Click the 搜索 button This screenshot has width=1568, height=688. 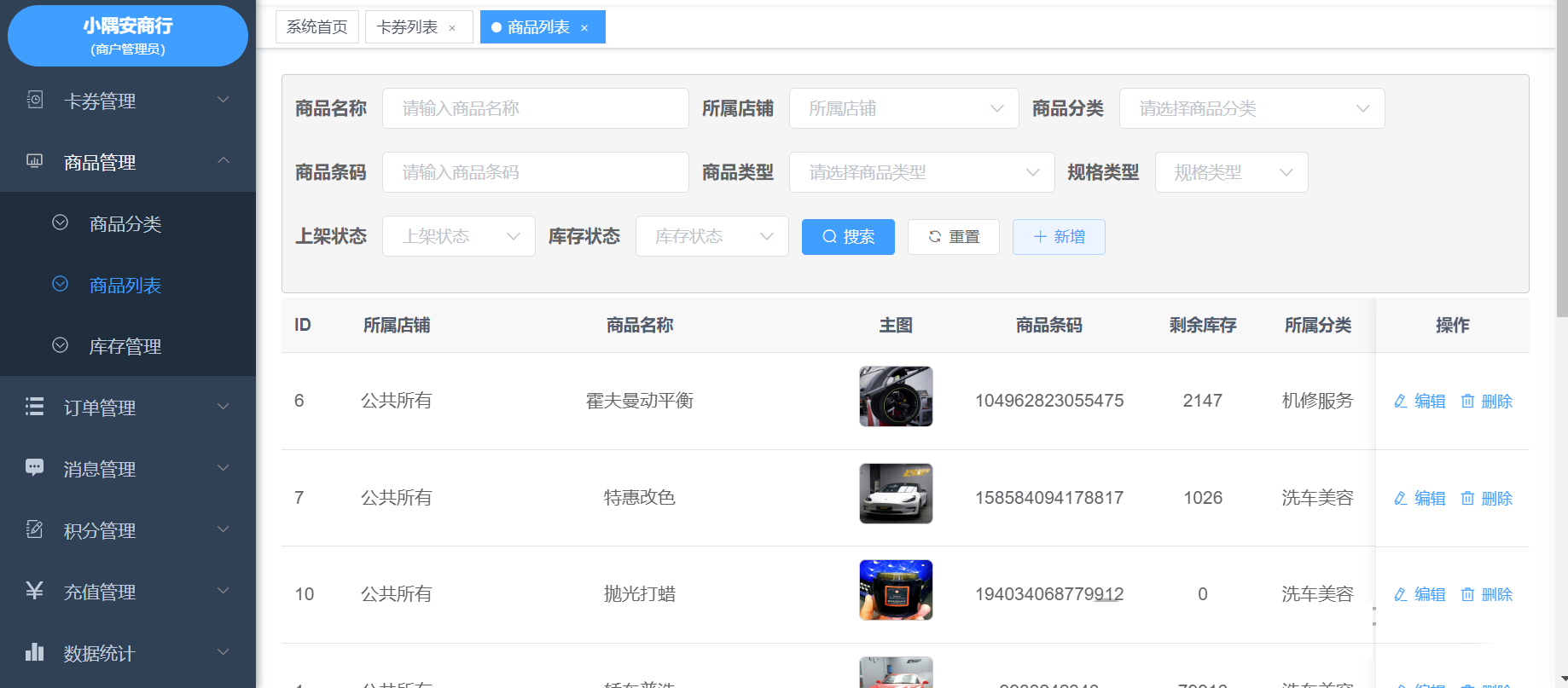(848, 237)
